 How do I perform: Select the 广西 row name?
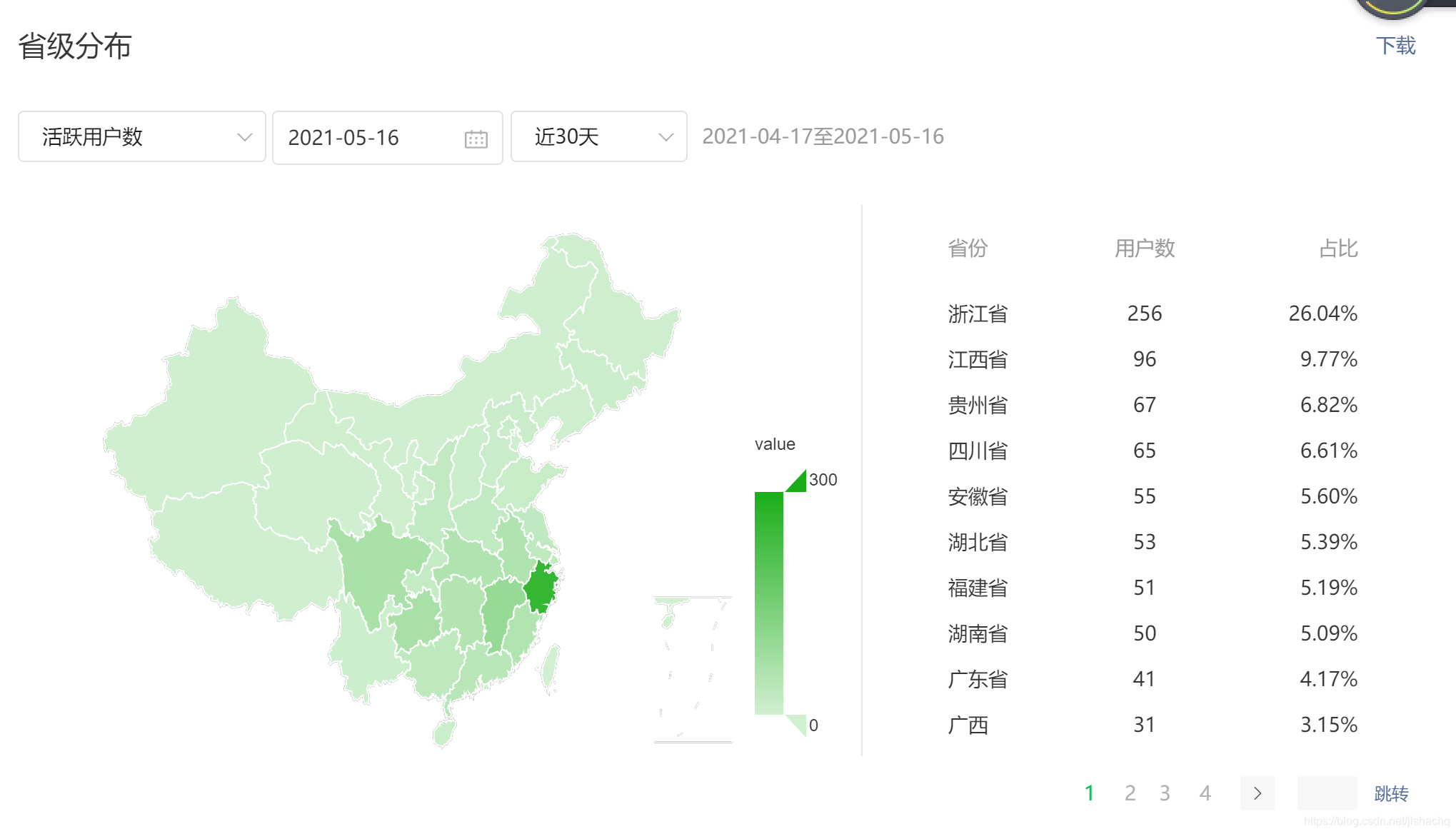[x=968, y=725]
